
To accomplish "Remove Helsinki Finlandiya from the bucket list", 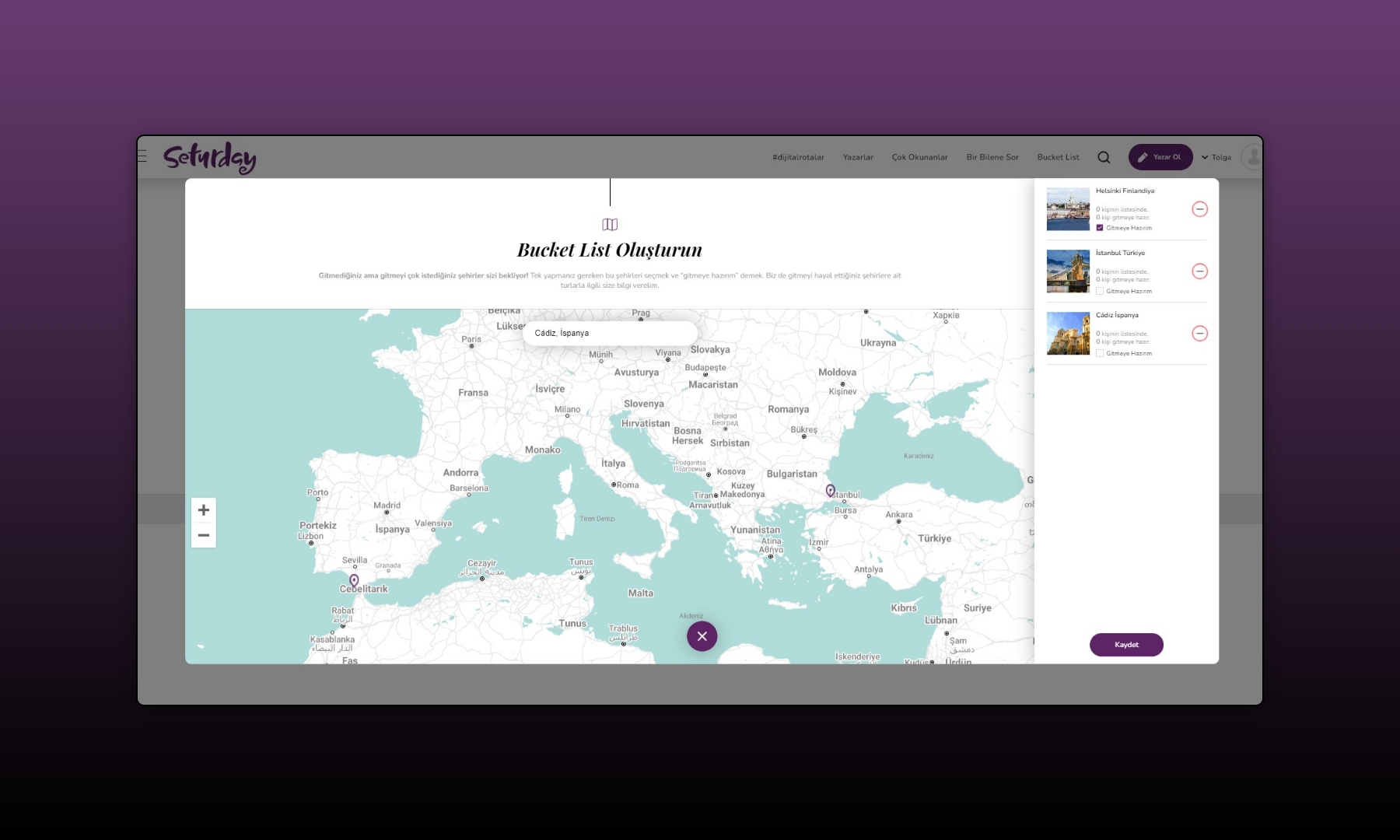I will [1199, 209].
